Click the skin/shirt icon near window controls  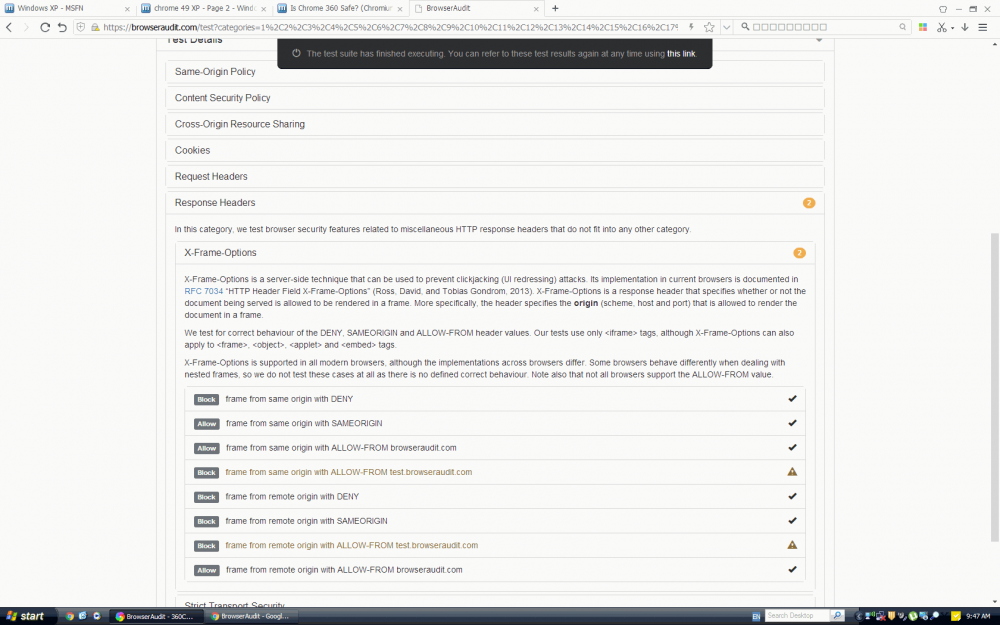coord(943,9)
